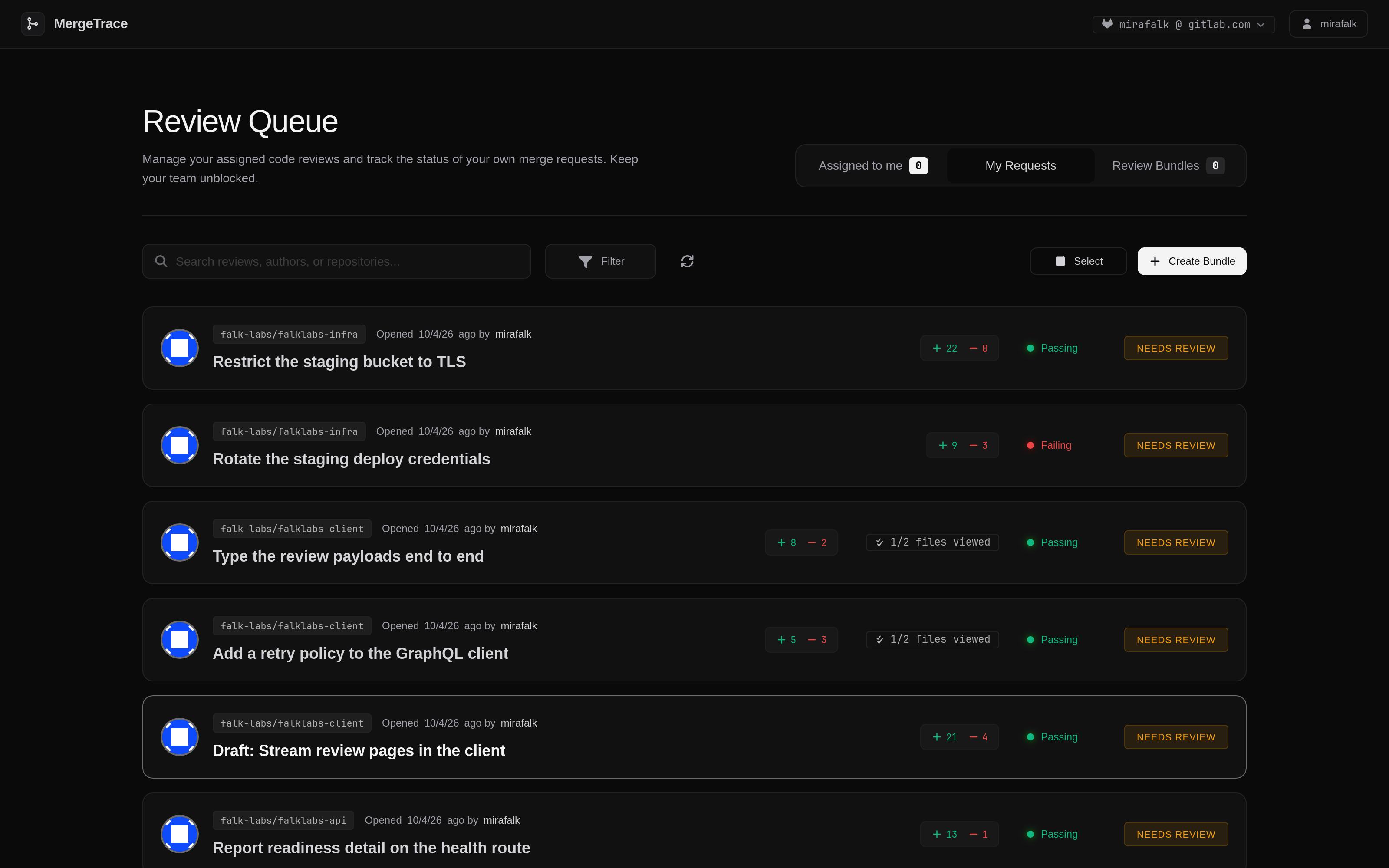Open the mirafalk user profile button

pyautogui.click(x=1328, y=23)
